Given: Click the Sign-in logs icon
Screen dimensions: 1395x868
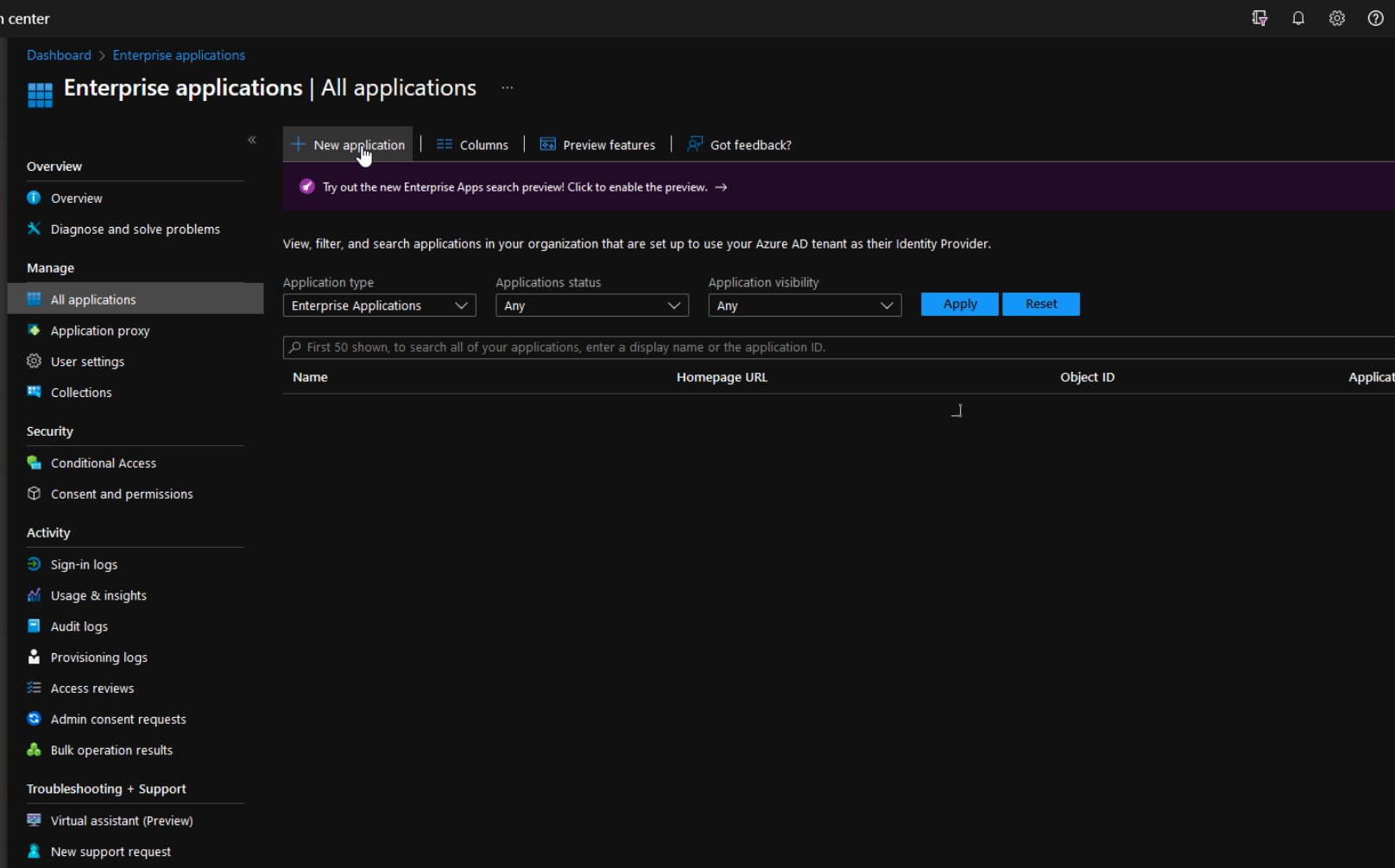Looking at the screenshot, I should [x=34, y=564].
